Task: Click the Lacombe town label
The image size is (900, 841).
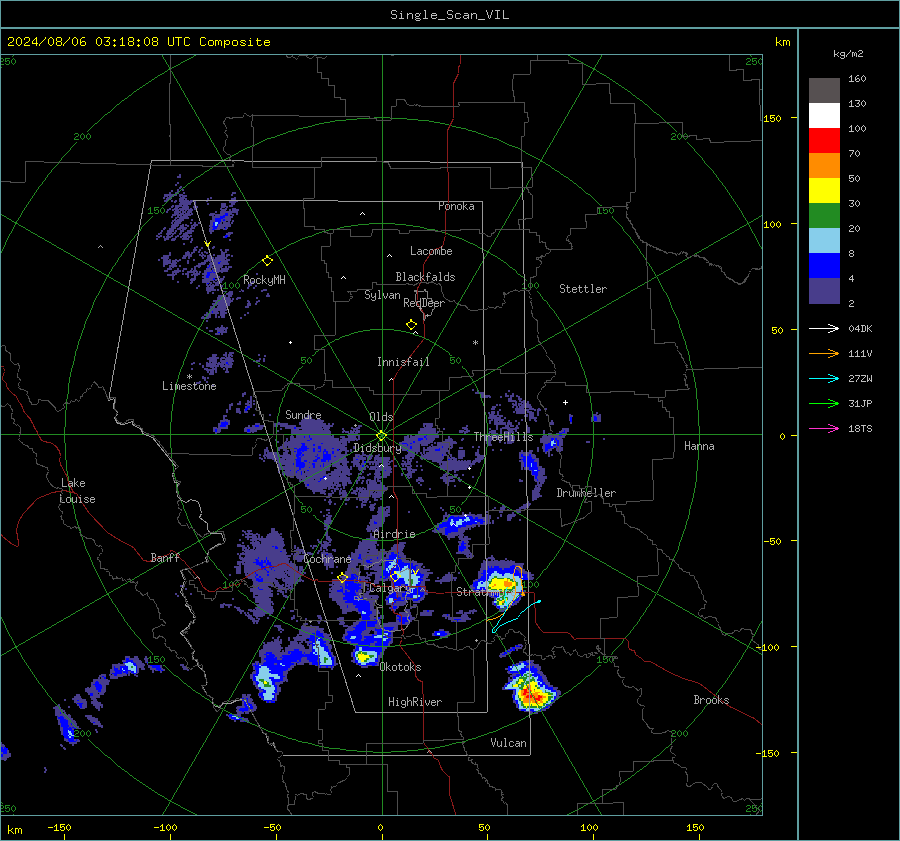Action: click(431, 251)
